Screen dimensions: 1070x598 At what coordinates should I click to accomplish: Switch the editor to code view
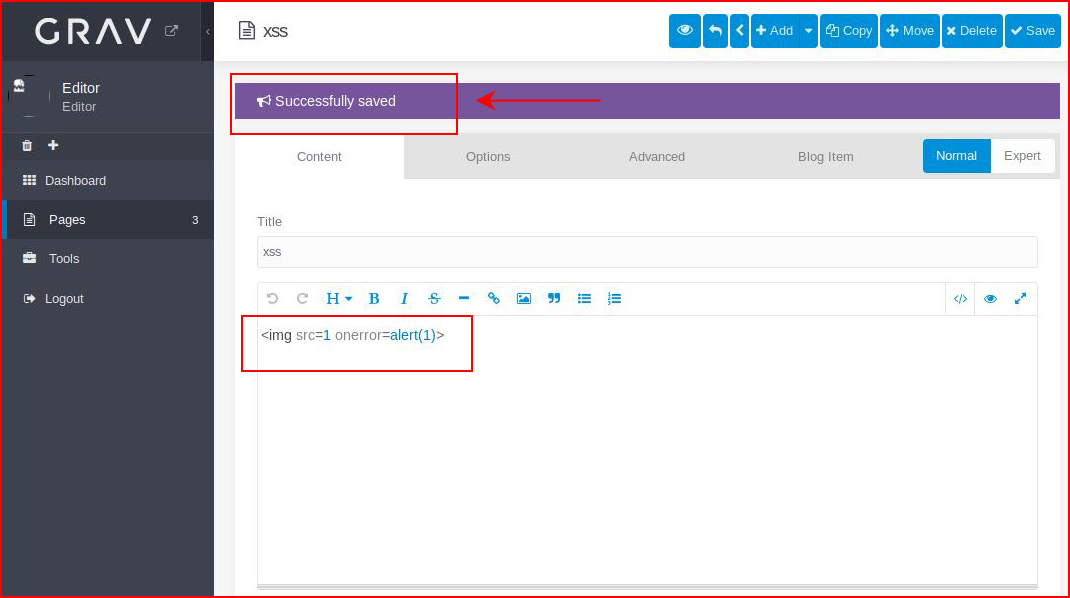(x=960, y=298)
